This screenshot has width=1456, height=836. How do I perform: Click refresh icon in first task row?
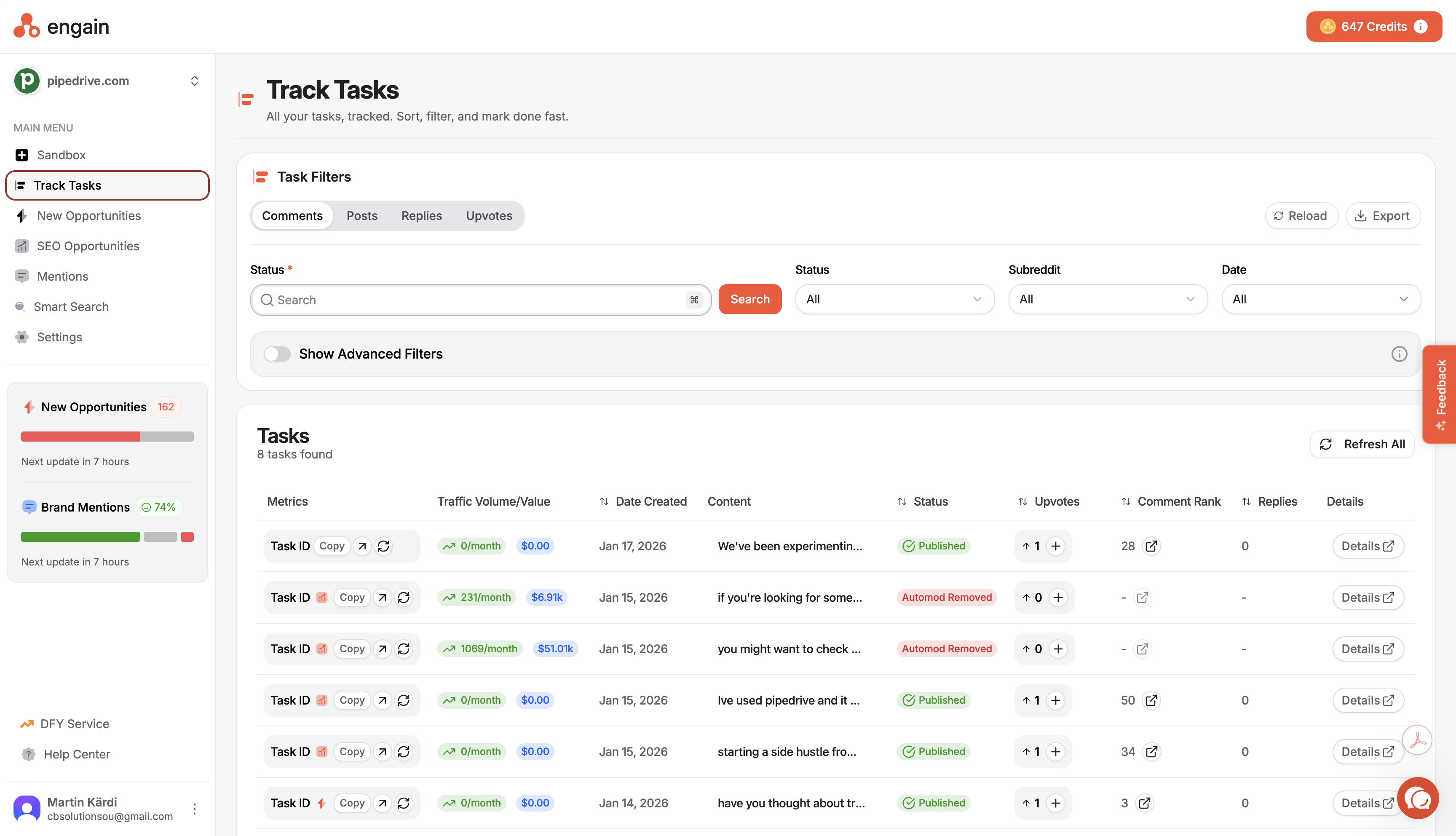pyautogui.click(x=383, y=546)
